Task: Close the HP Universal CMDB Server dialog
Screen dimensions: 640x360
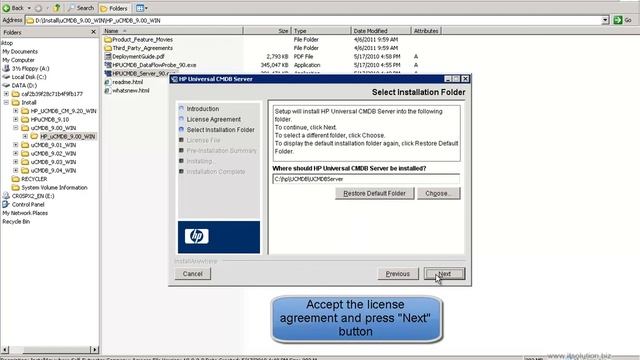Action: (465, 79)
